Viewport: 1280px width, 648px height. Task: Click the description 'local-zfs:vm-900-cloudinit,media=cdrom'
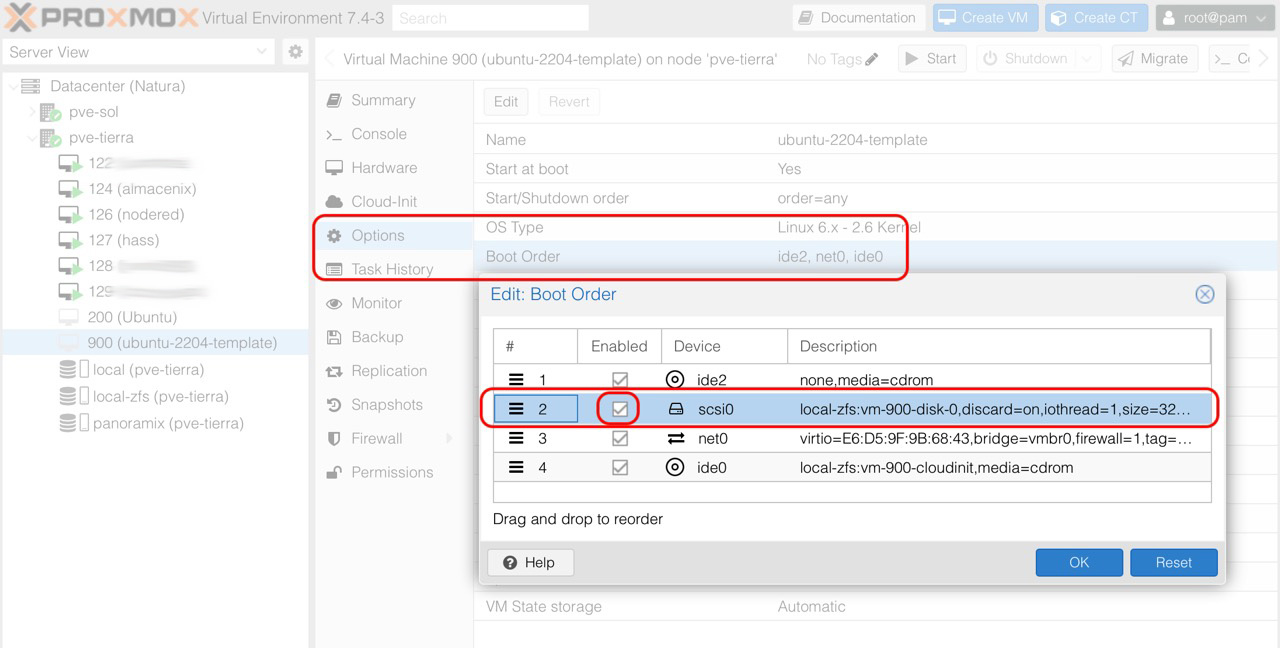[x=936, y=467]
